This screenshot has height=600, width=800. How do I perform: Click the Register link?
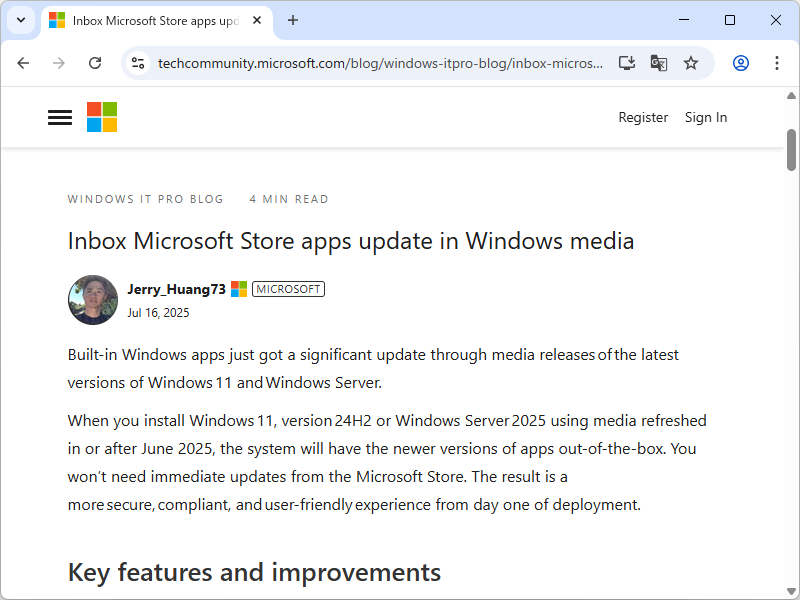pos(643,117)
